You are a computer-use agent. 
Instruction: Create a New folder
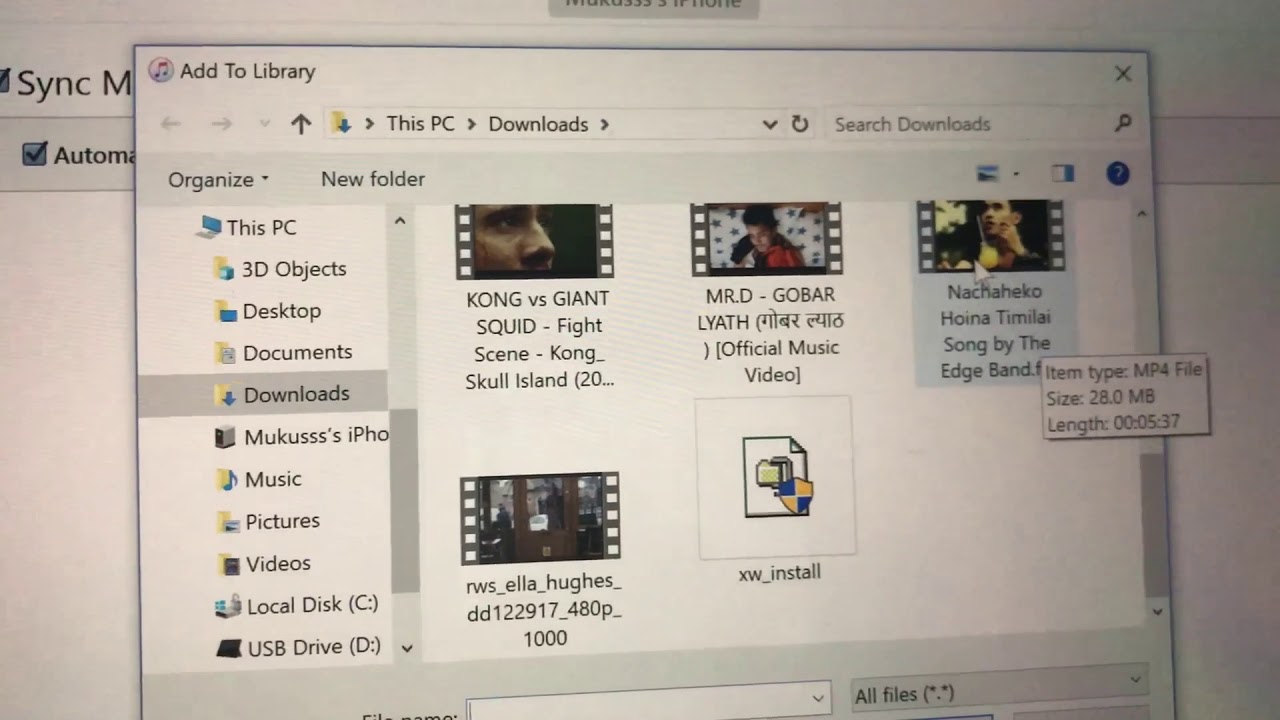(373, 179)
